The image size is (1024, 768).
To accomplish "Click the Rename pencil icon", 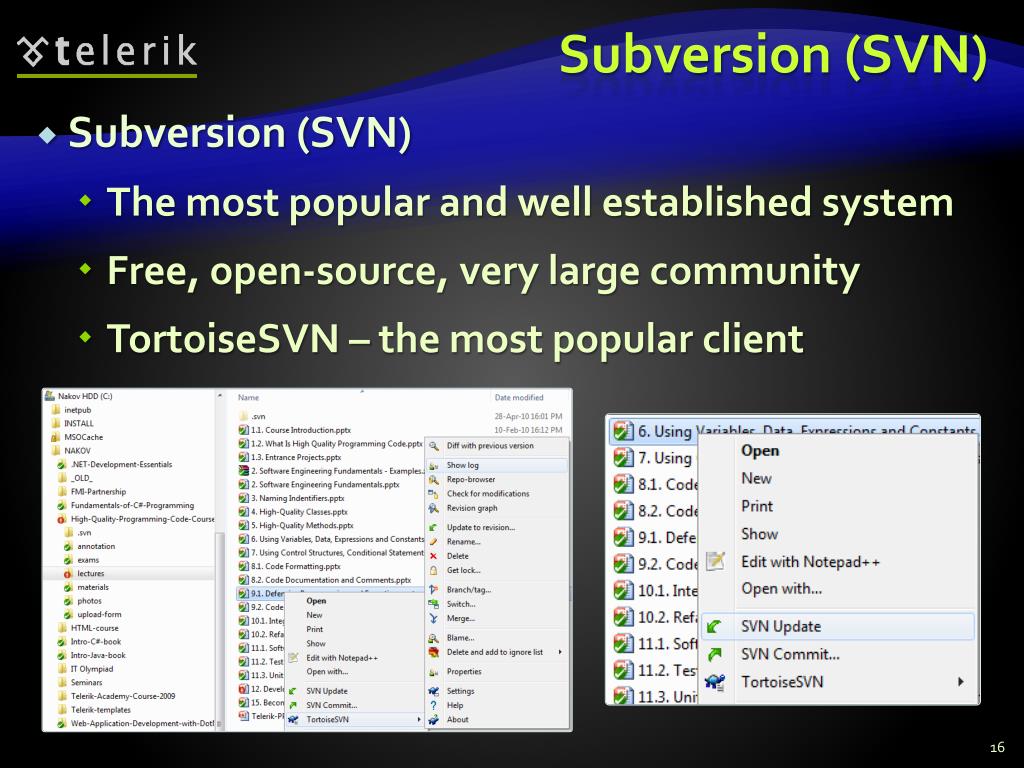I will click(x=434, y=542).
